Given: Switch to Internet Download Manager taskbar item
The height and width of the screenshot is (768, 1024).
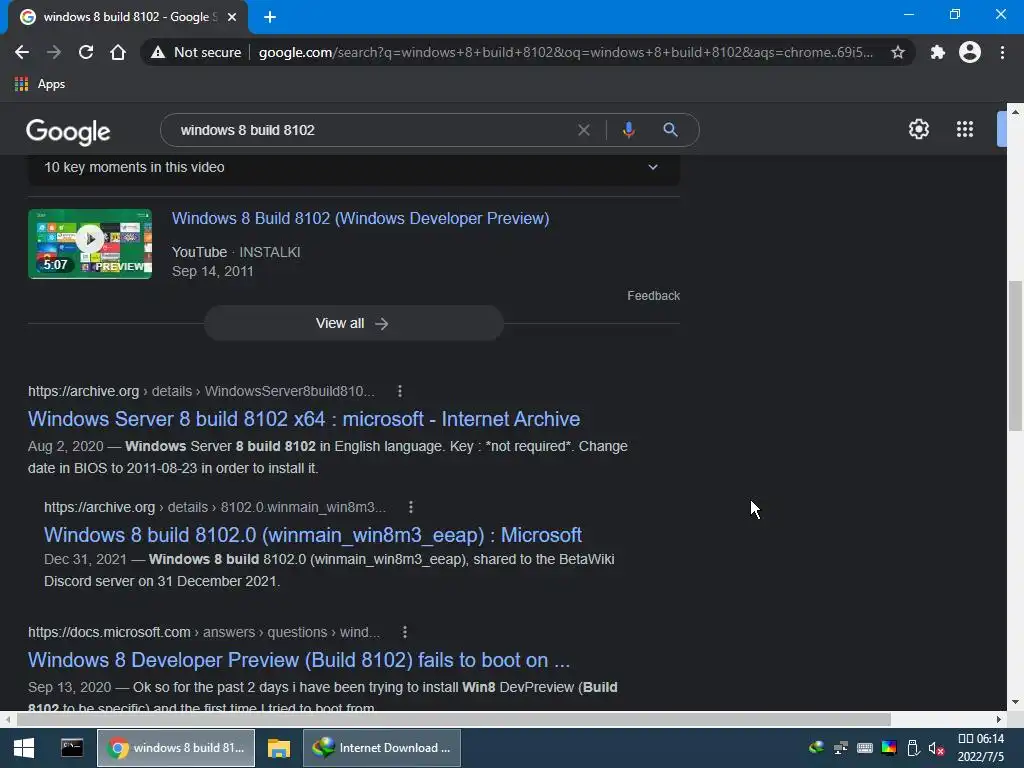Looking at the screenshot, I should tap(382, 748).
